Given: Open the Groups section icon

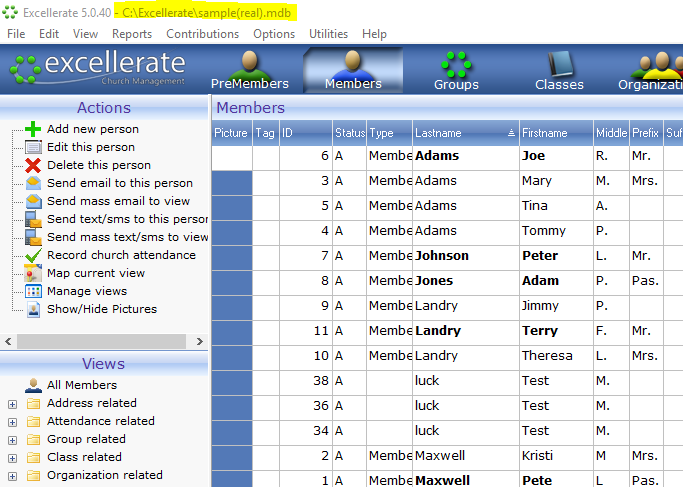Looking at the screenshot, I should 456,71.
